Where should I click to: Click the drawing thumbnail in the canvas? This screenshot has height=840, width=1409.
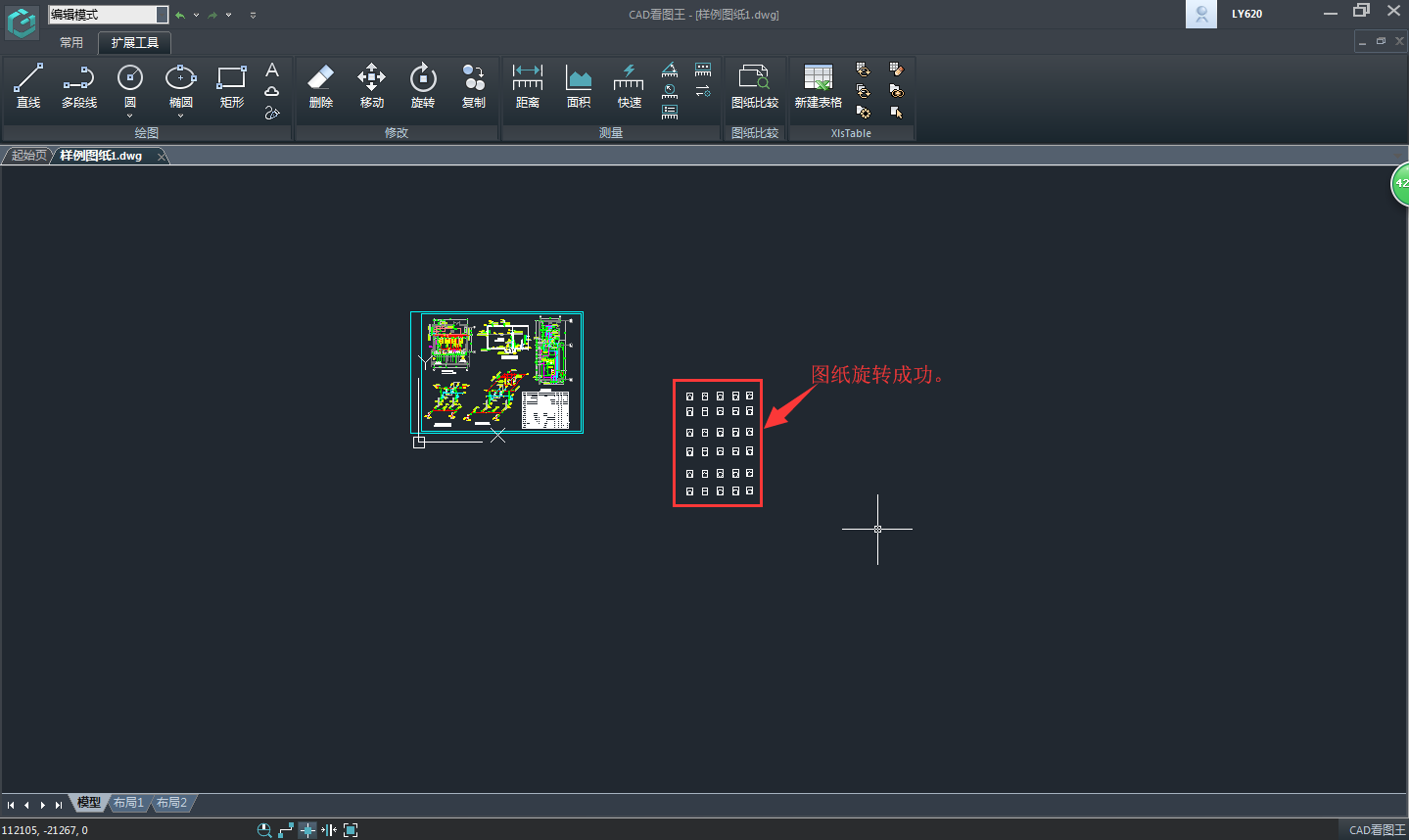coord(497,372)
